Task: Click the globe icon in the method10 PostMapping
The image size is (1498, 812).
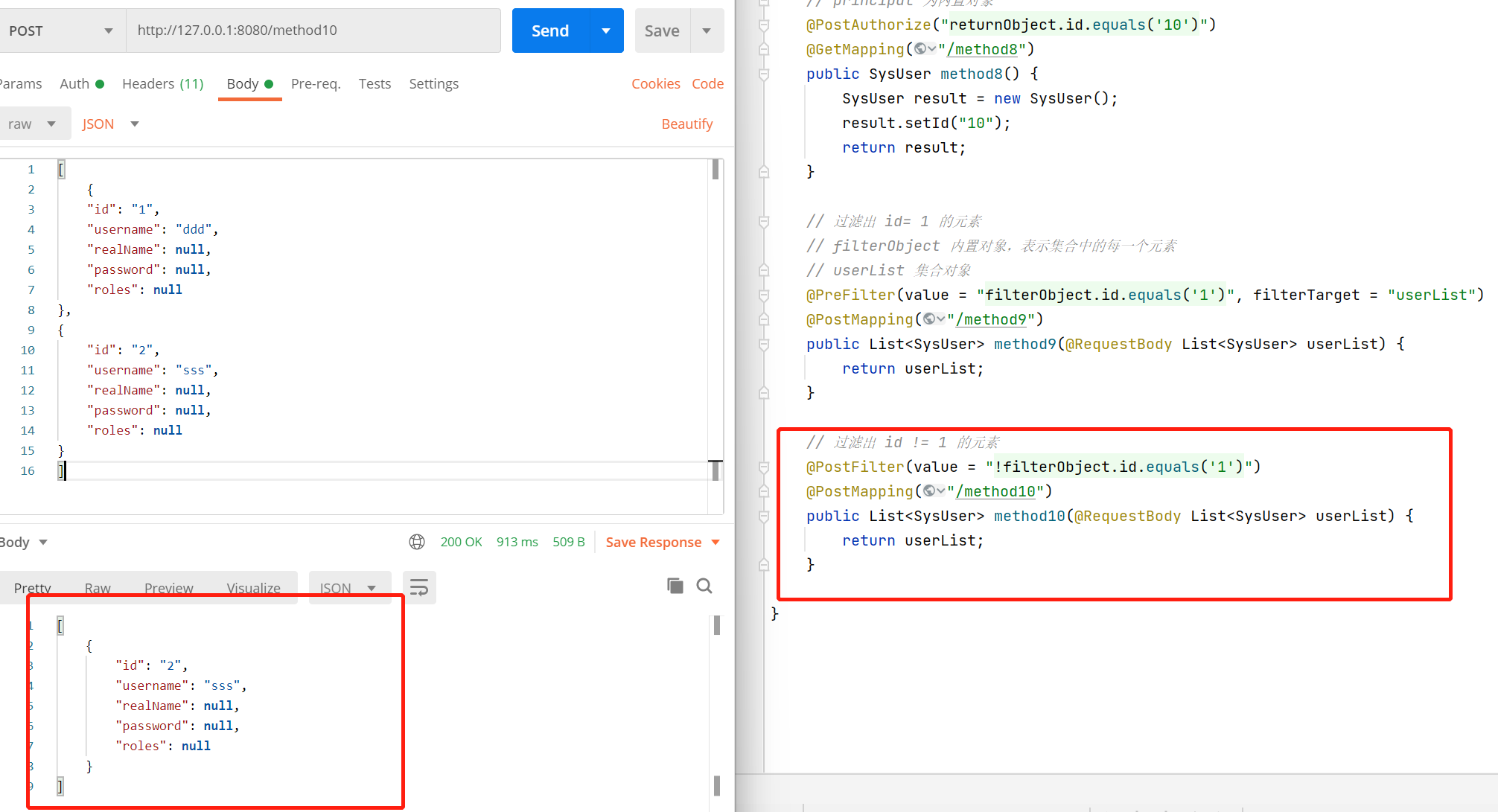Action: click(x=930, y=491)
